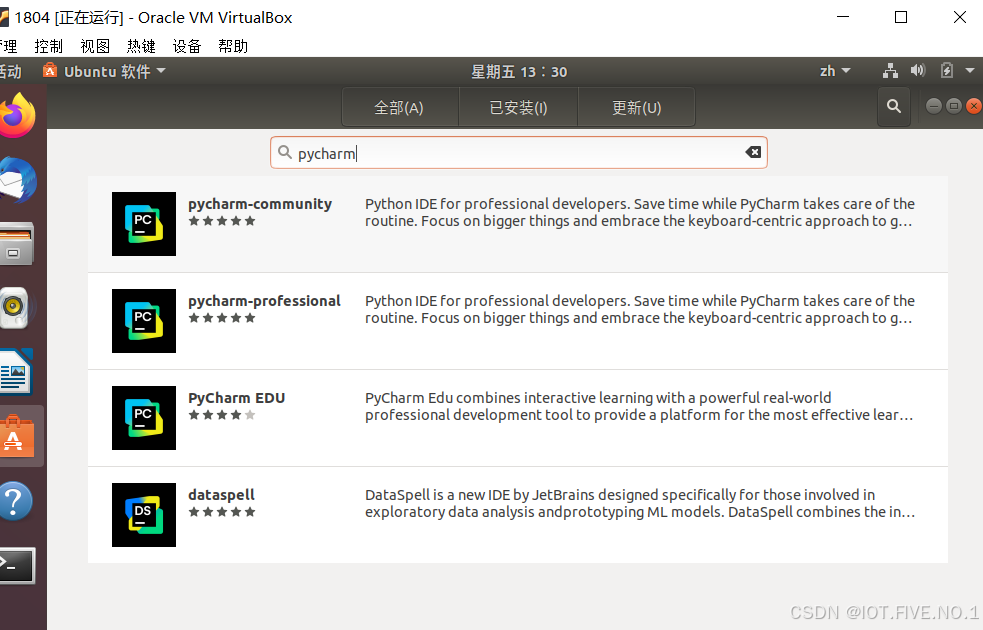The width and height of the screenshot is (983, 630).
Task: Open battery status icon in top bar
Action: pos(947,70)
